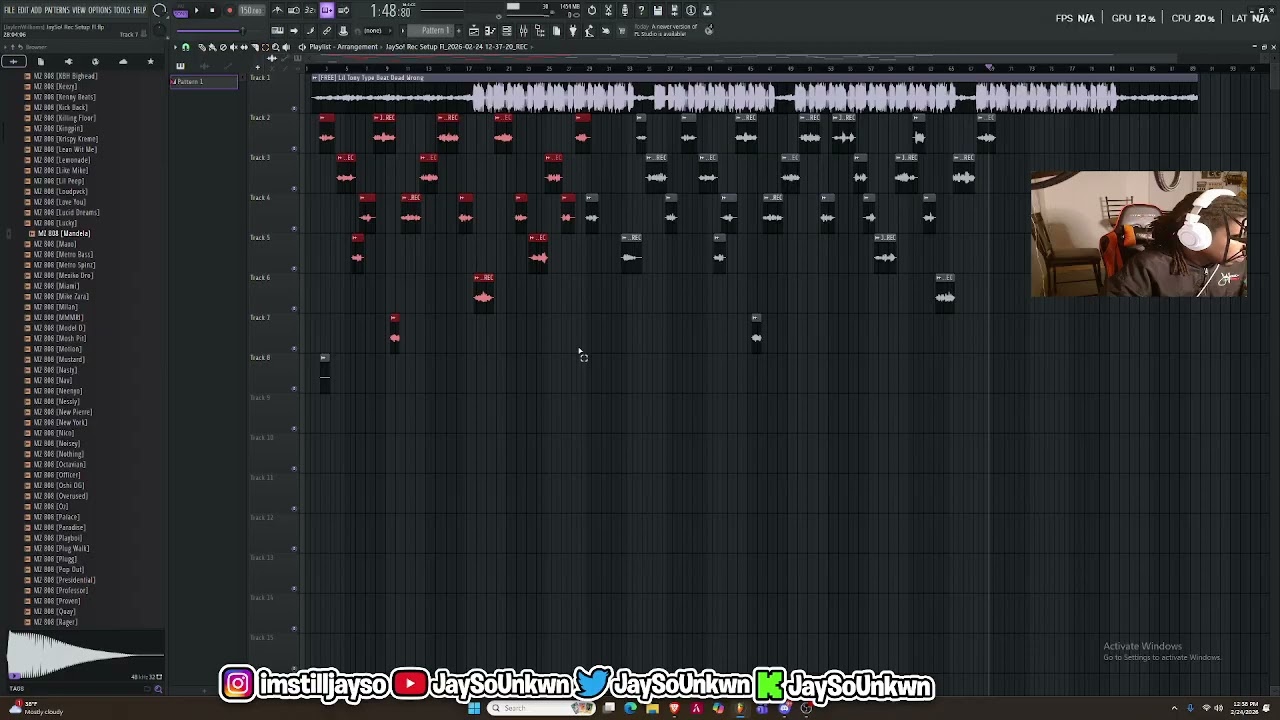Image resolution: width=1280 pixels, height=720 pixels.
Task: Click the Windows Start button
Action: [x=474, y=708]
